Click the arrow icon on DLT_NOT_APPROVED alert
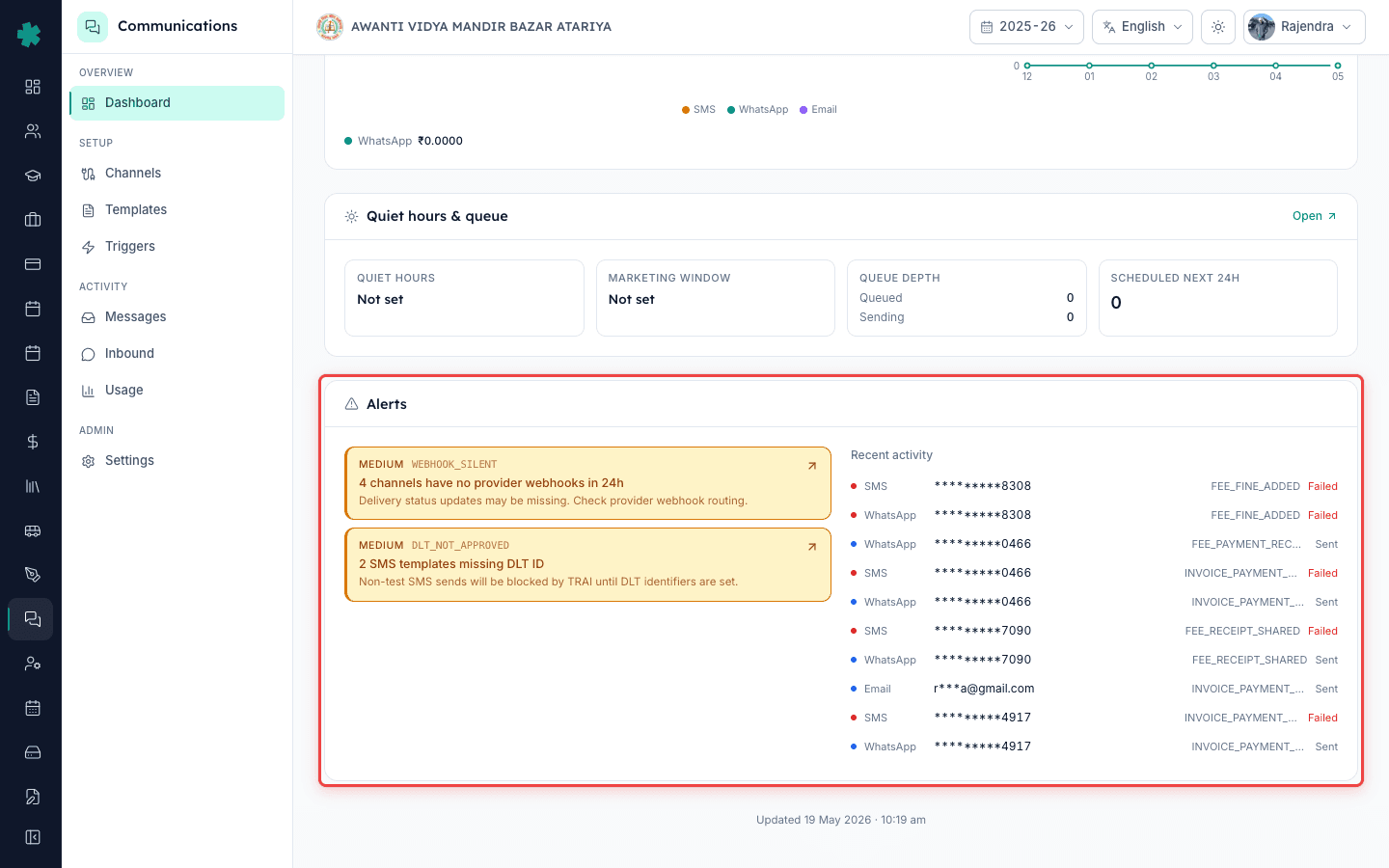This screenshot has height=868, width=1389. tap(812, 547)
